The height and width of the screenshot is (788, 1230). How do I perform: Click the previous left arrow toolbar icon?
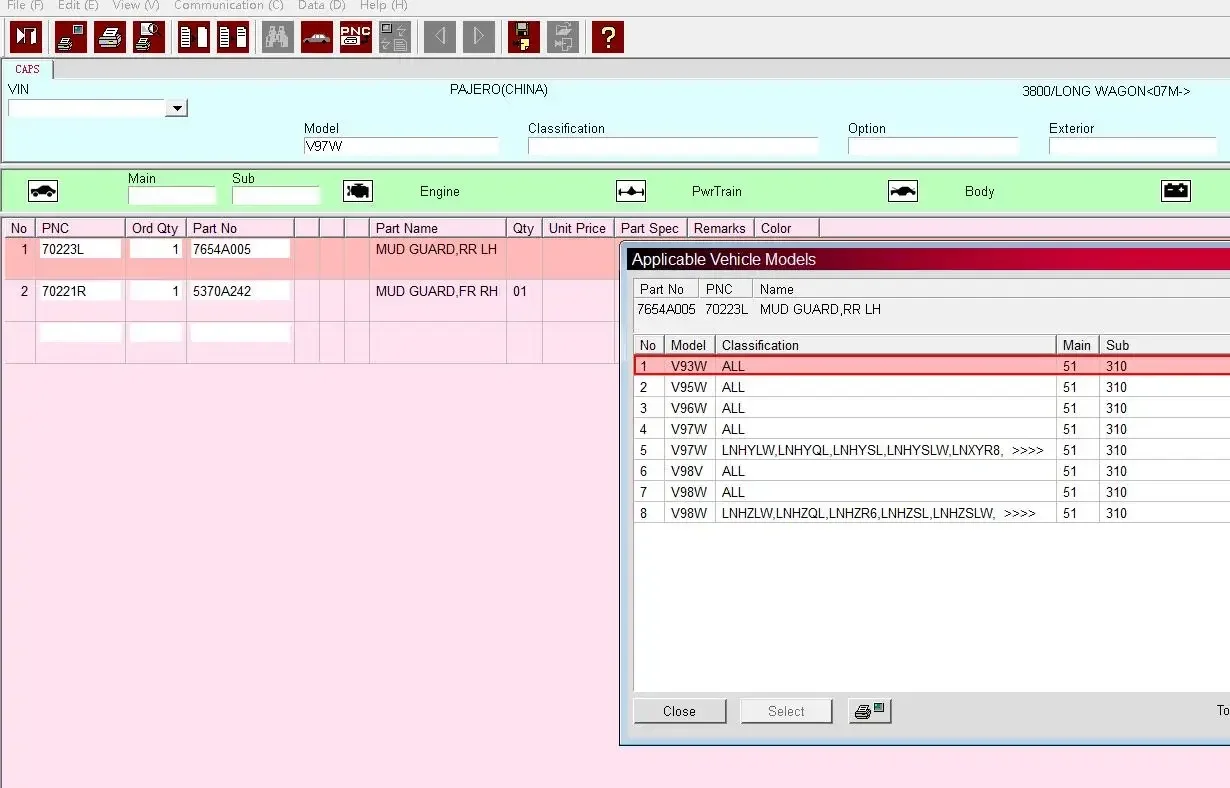tap(439, 37)
